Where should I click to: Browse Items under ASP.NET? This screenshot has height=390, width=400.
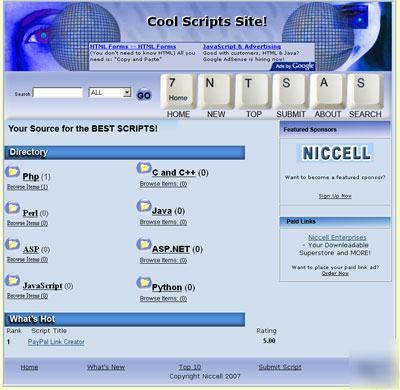(x=163, y=260)
